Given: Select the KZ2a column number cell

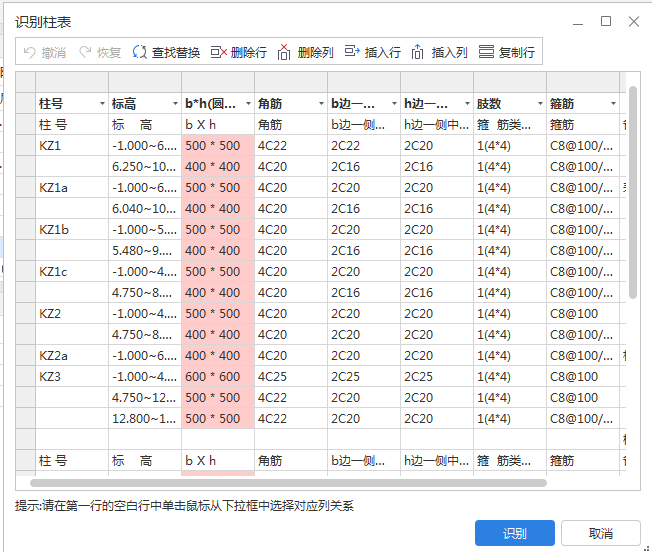Looking at the screenshot, I should (x=72, y=355).
